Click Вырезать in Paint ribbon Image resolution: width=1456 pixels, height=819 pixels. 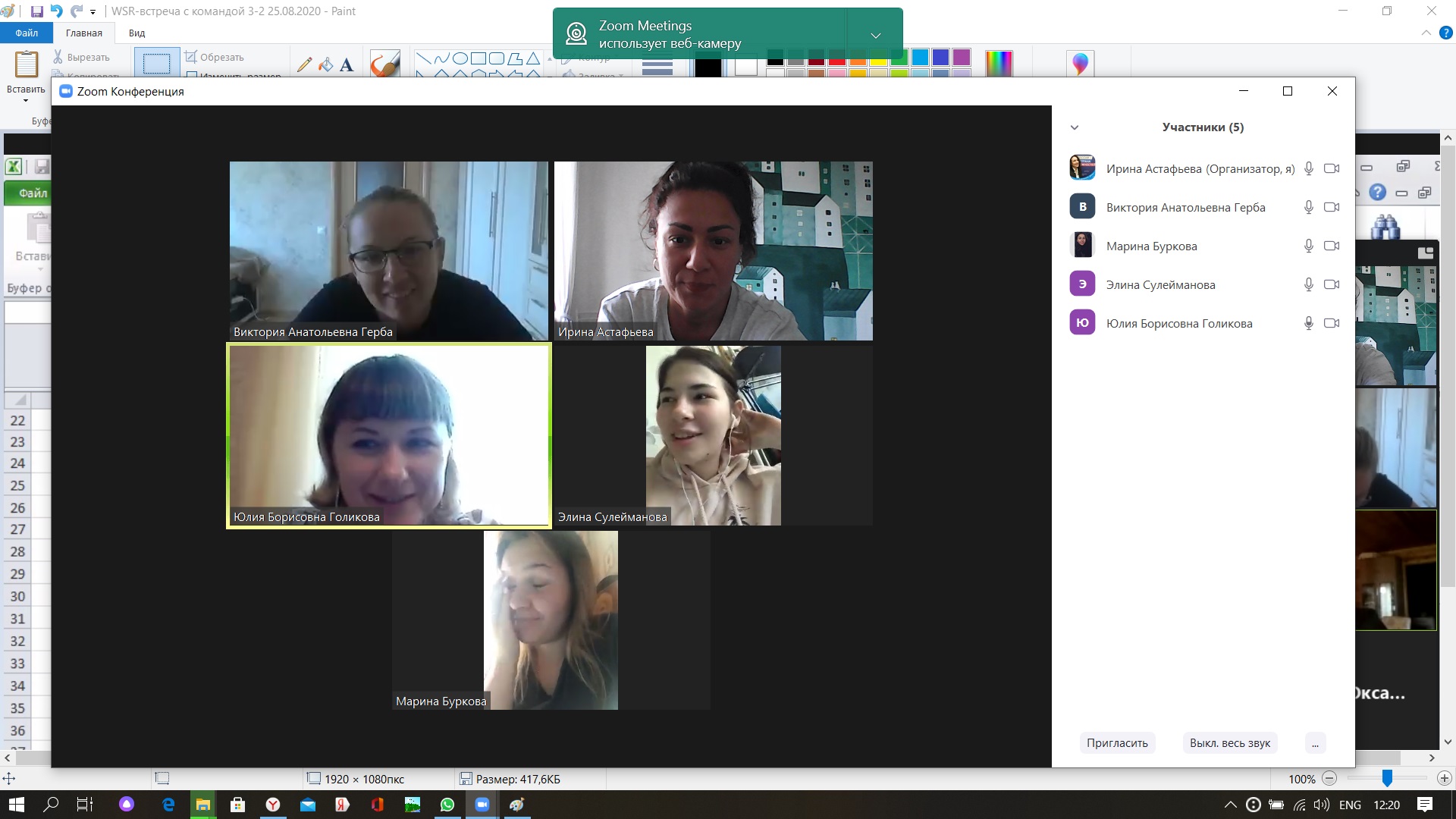[x=81, y=57]
